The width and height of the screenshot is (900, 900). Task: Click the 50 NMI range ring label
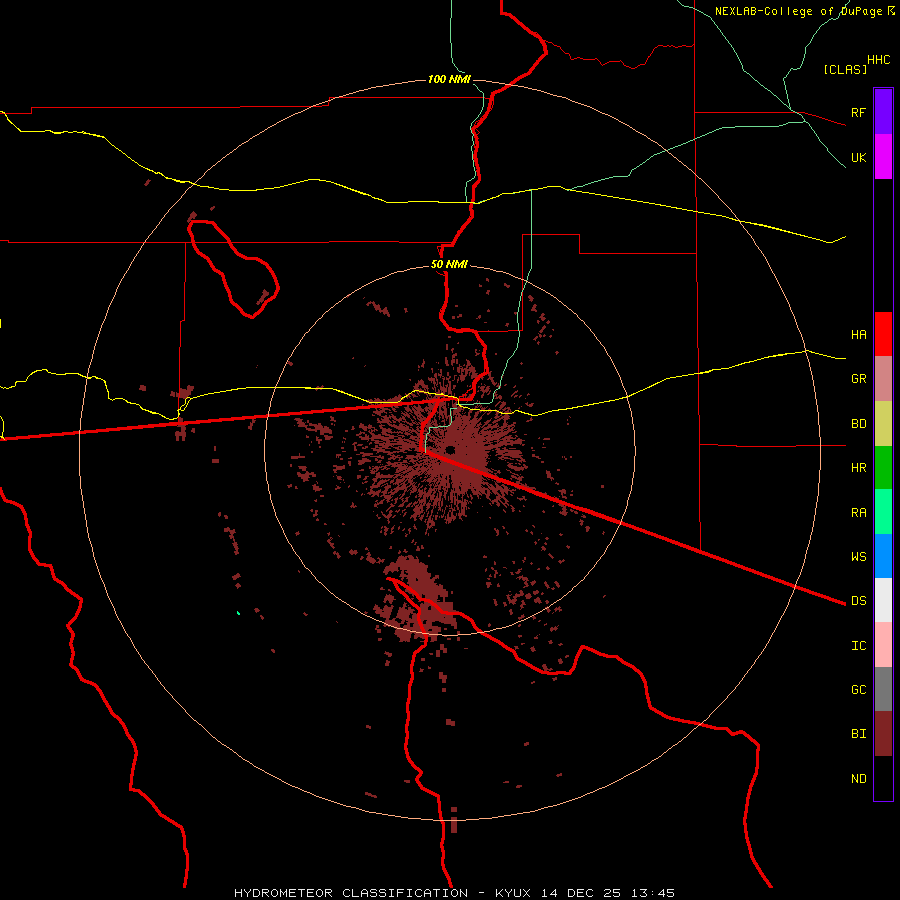(449, 265)
